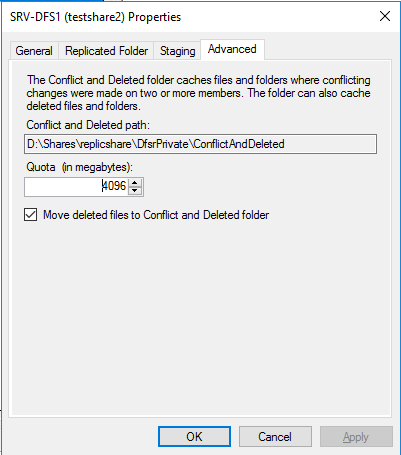Decrease quota with the down spinner arrow

coord(135,191)
